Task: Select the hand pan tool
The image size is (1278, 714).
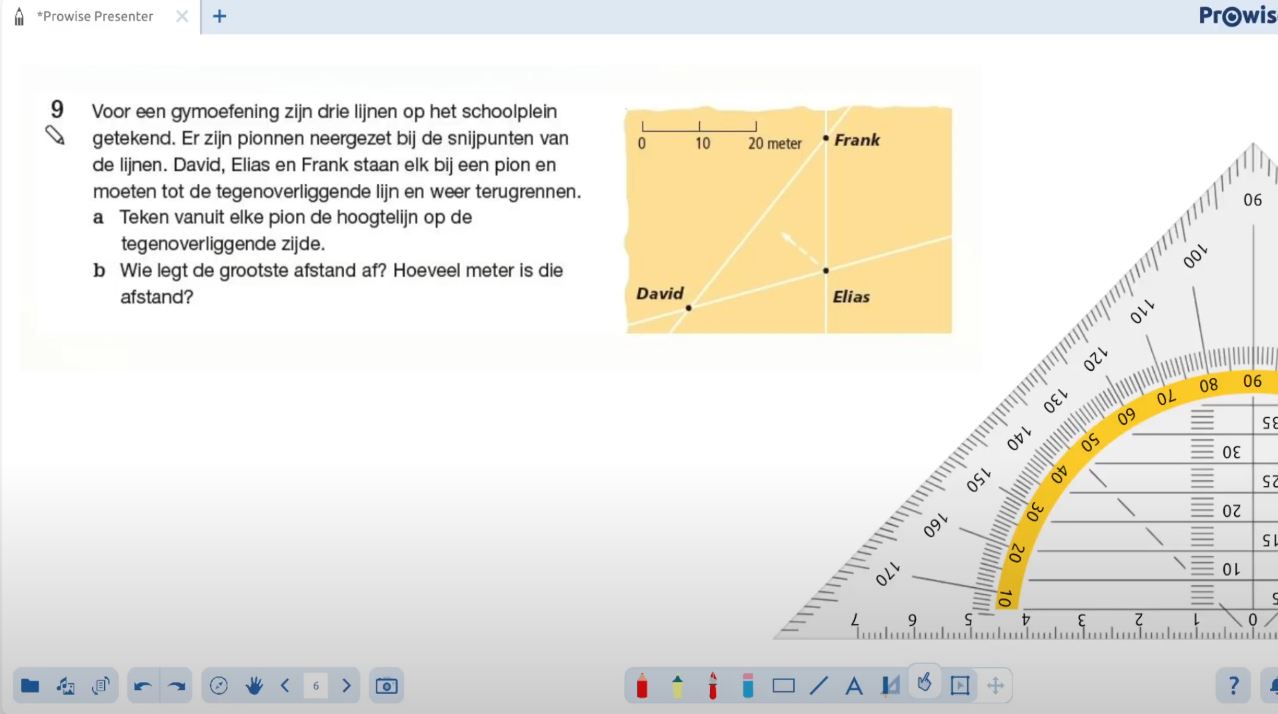Action: click(254, 685)
